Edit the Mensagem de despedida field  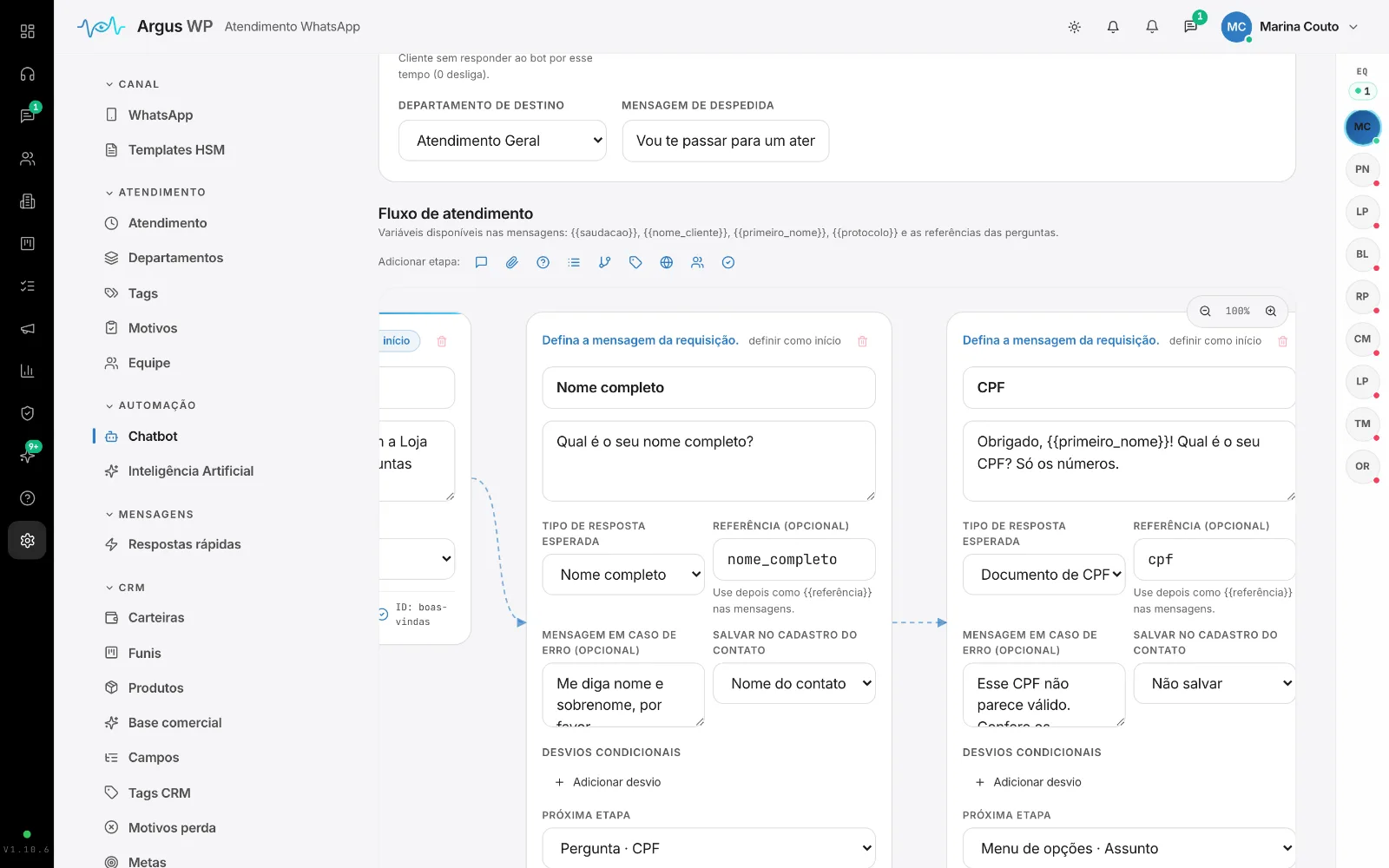[x=726, y=141]
